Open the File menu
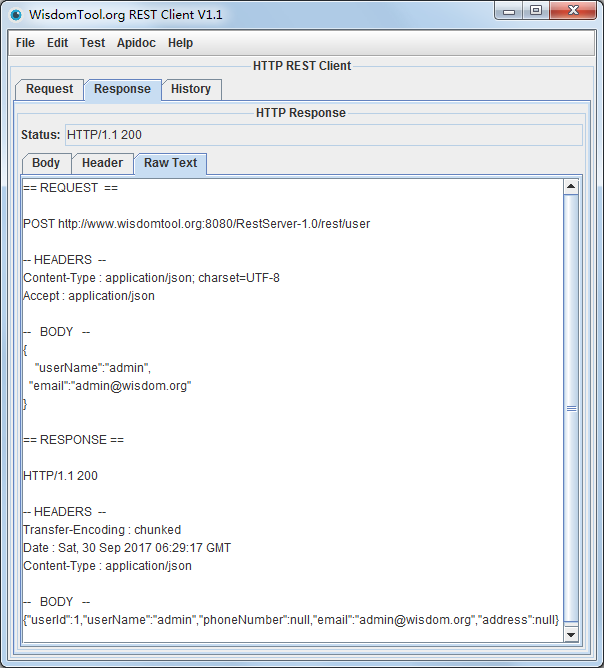The image size is (604, 668). coord(25,43)
